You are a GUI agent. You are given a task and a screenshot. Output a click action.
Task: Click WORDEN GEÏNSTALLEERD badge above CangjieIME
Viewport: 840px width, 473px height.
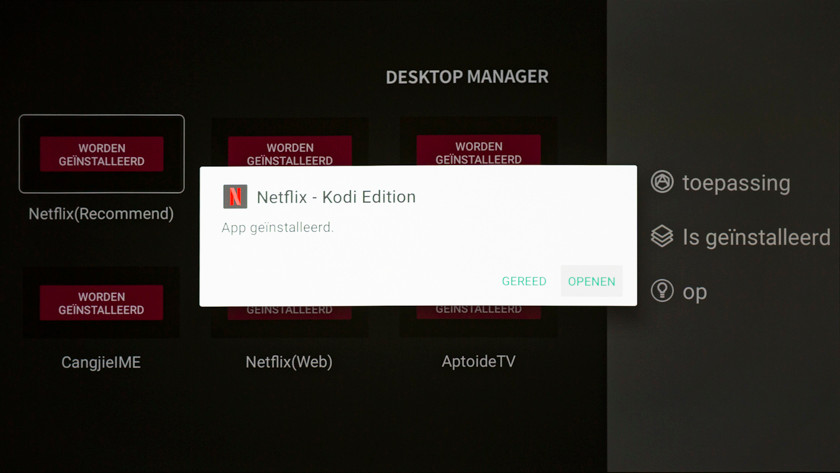pos(101,303)
